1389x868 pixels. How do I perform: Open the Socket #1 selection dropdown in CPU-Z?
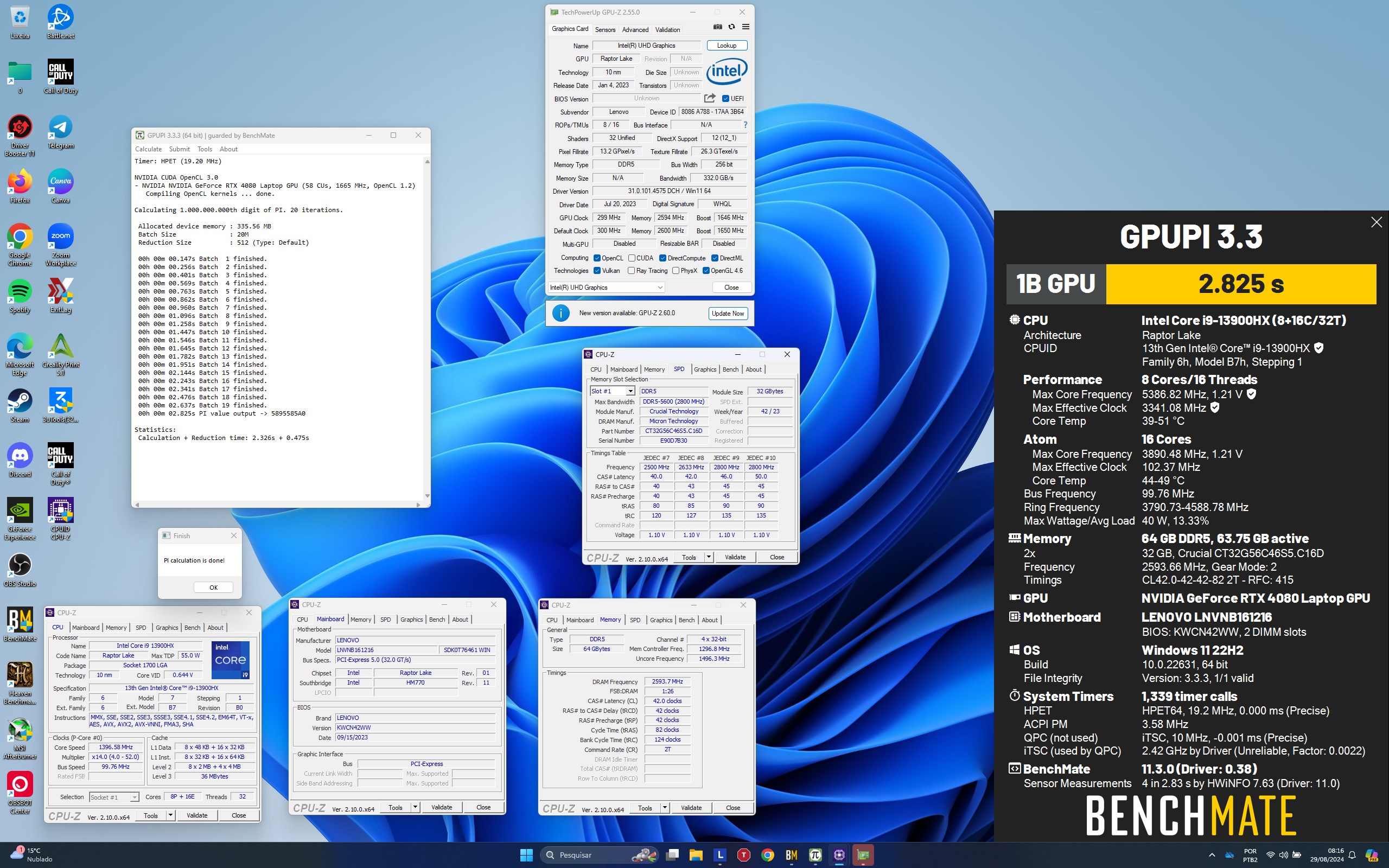(113, 797)
